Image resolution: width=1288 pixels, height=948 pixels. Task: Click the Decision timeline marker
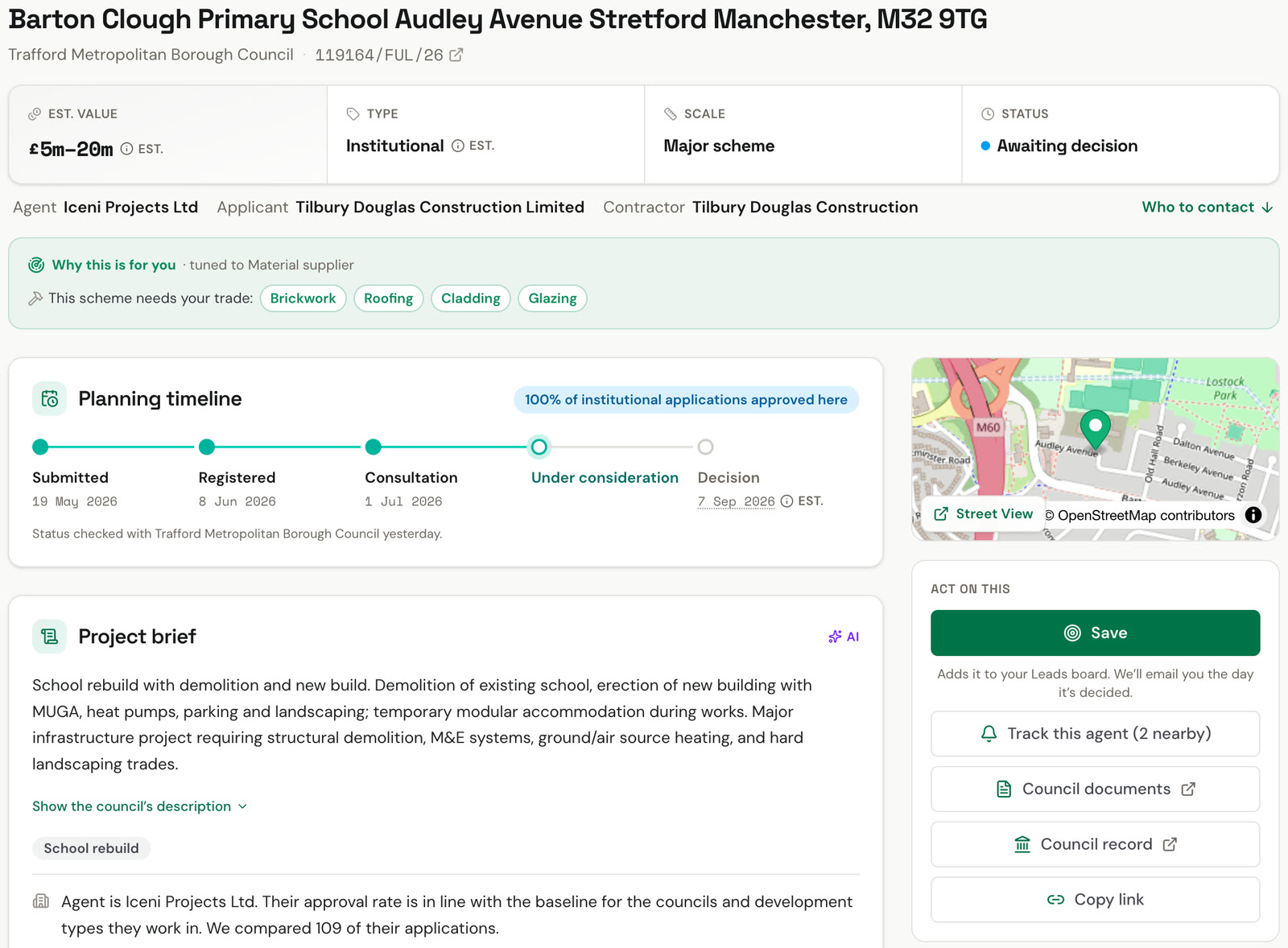[x=706, y=447]
